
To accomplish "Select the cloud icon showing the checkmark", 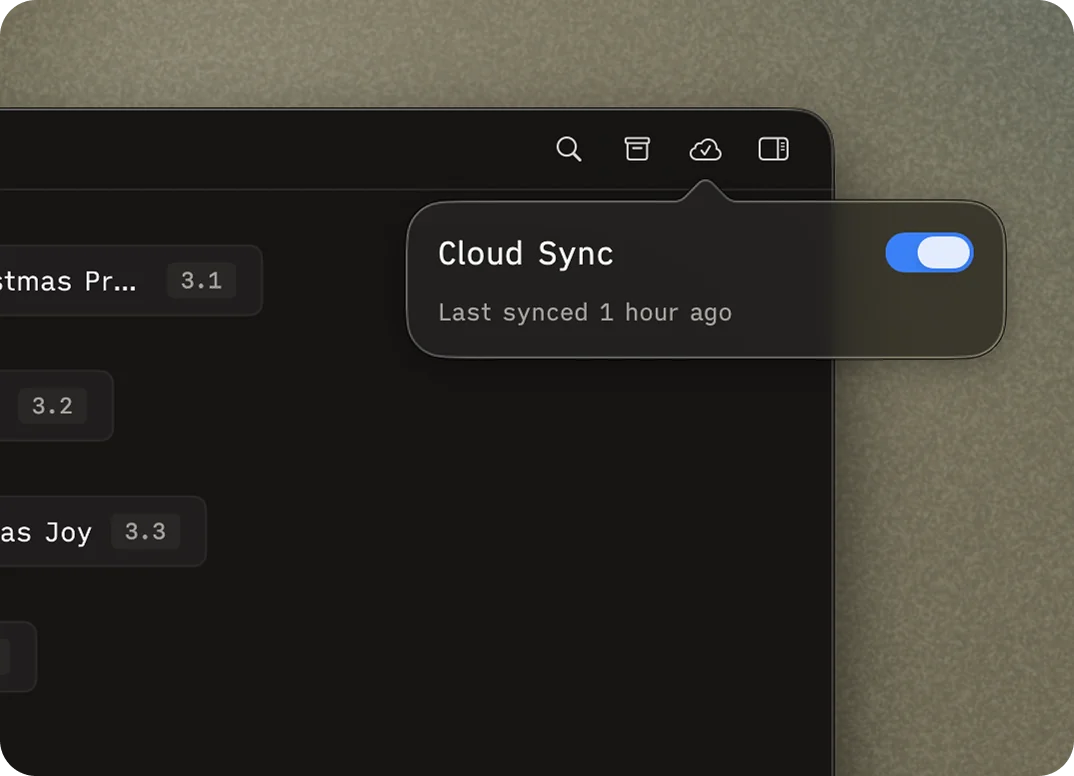I will [x=705, y=149].
